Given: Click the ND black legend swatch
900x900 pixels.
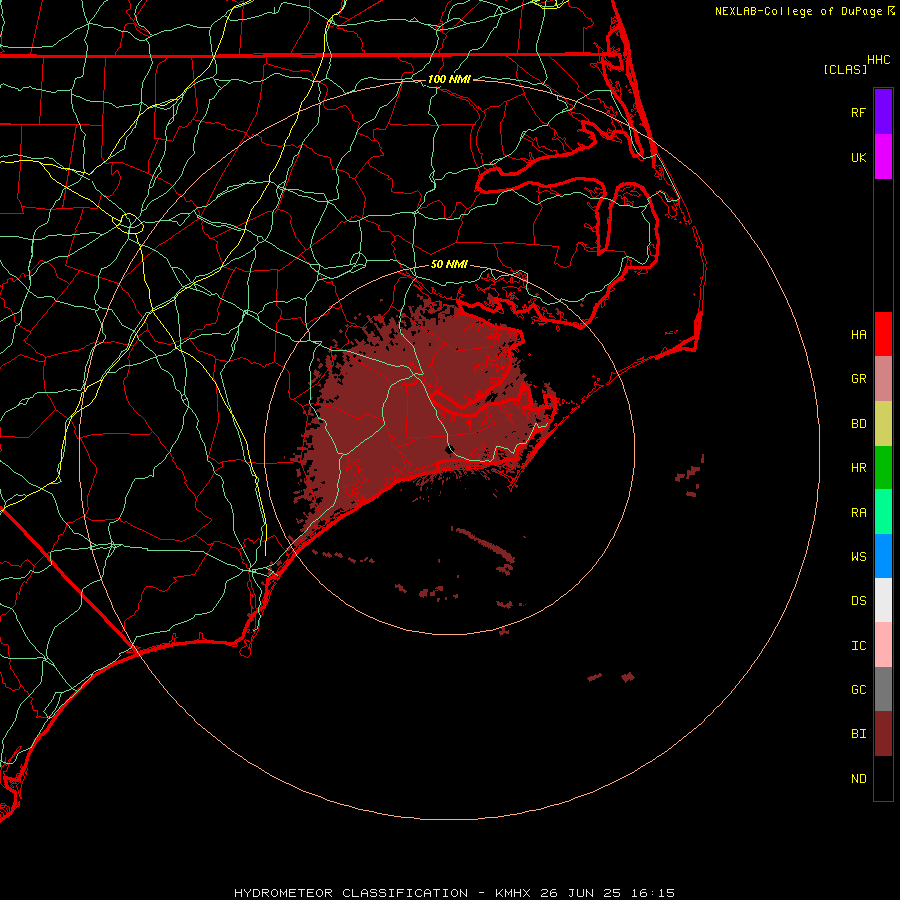Looking at the screenshot, I should pos(883,778).
